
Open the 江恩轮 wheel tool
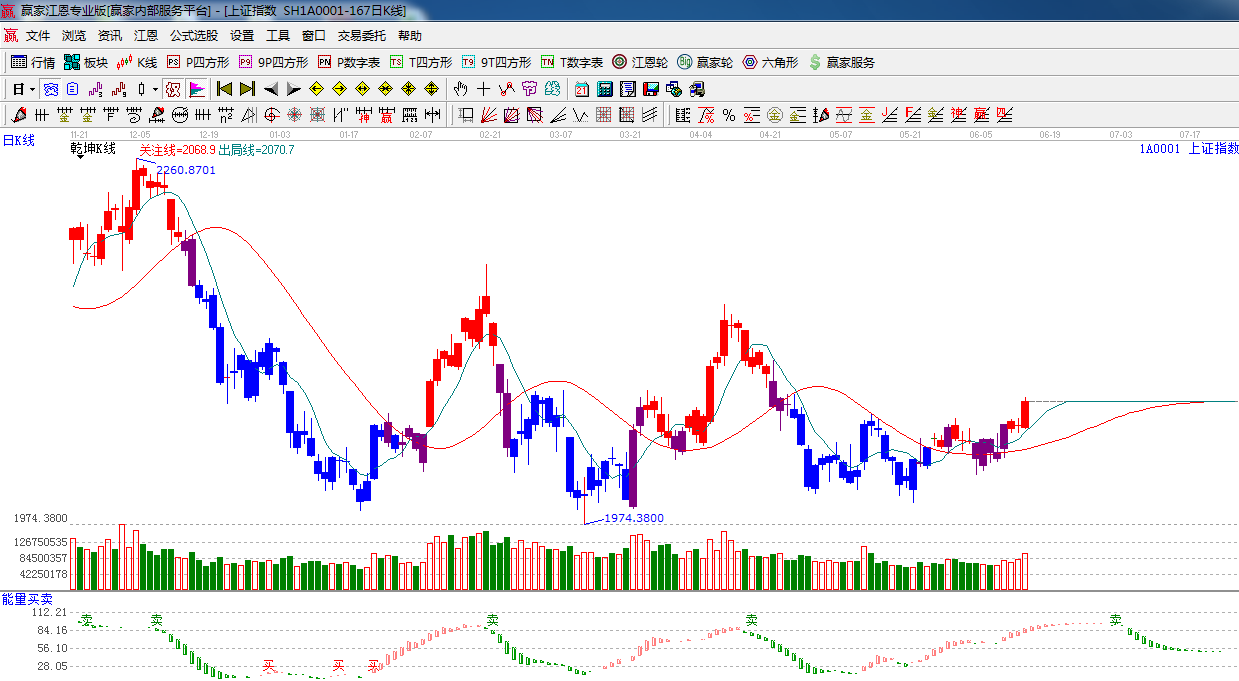[x=640, y=62]
